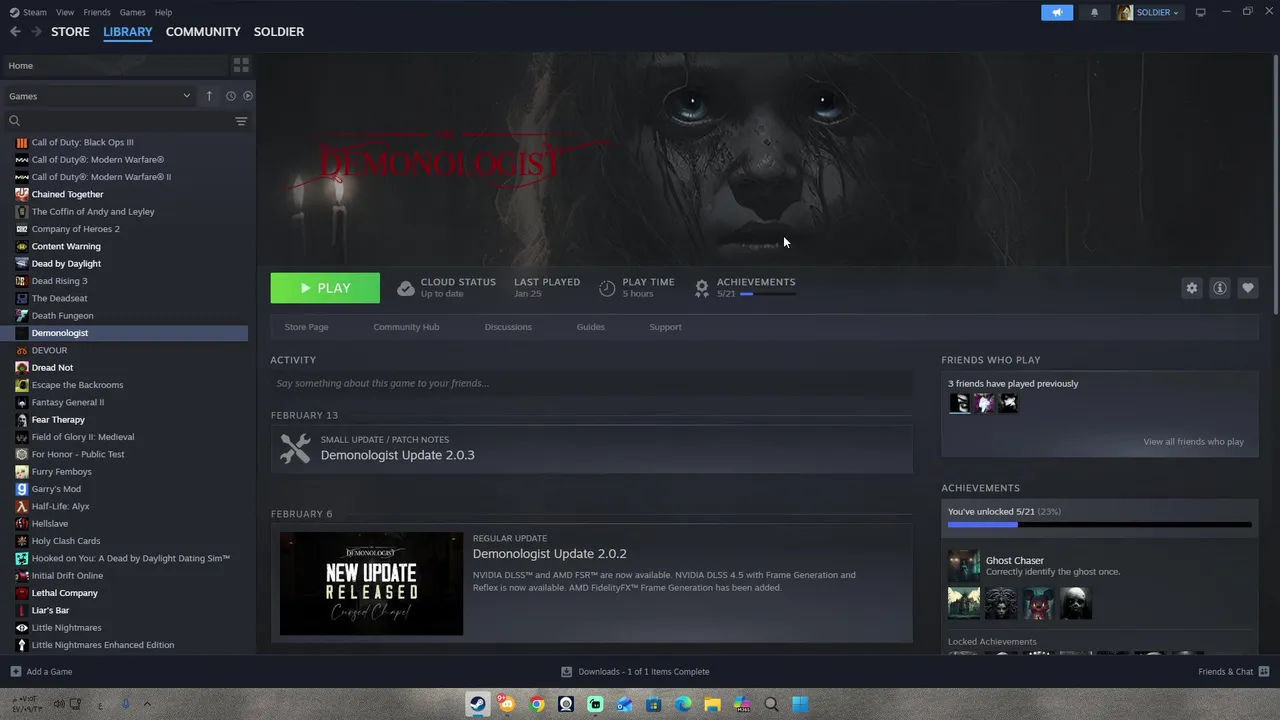This screenshot has width=1280, height=720.
Task: Toggle recent activity clock filter
Action: tap(231, 96)
